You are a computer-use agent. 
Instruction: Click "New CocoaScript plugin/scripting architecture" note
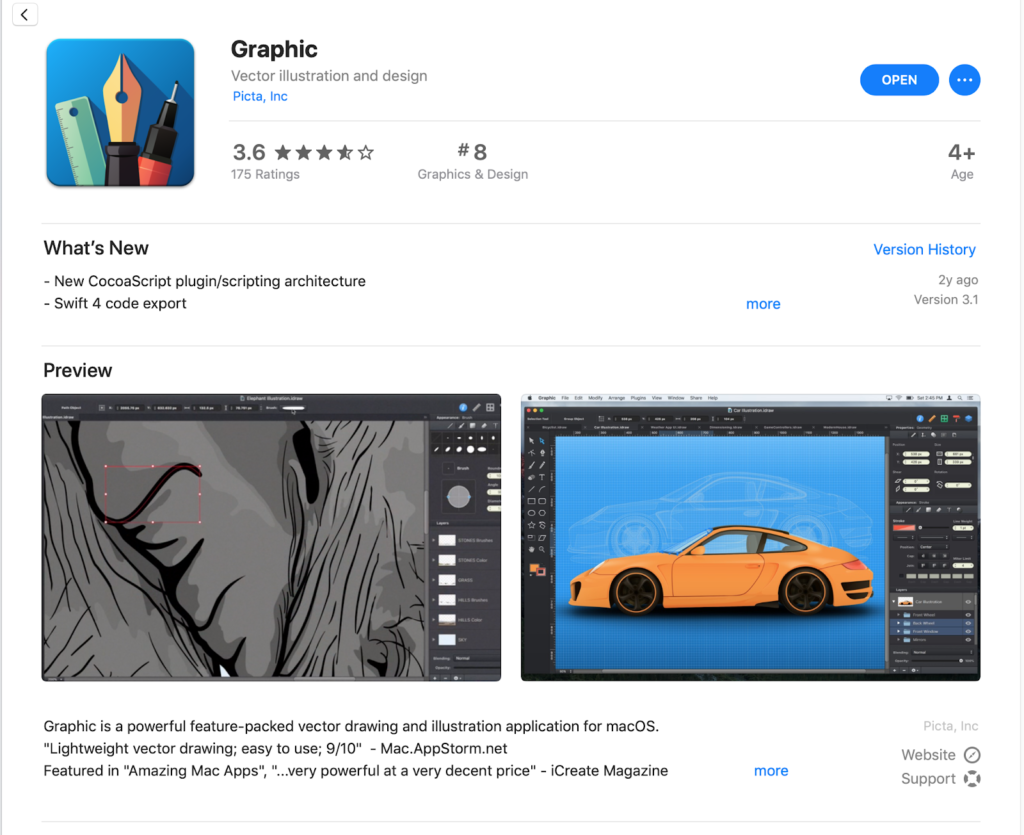[x=204, y=281]
